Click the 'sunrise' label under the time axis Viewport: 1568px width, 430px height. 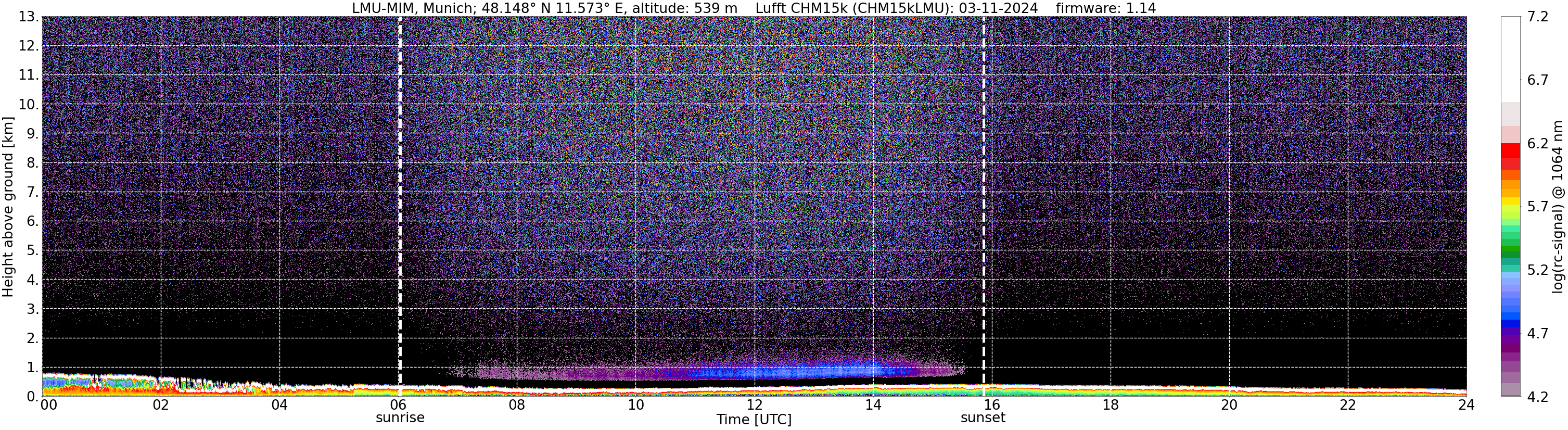coord(400,418)
